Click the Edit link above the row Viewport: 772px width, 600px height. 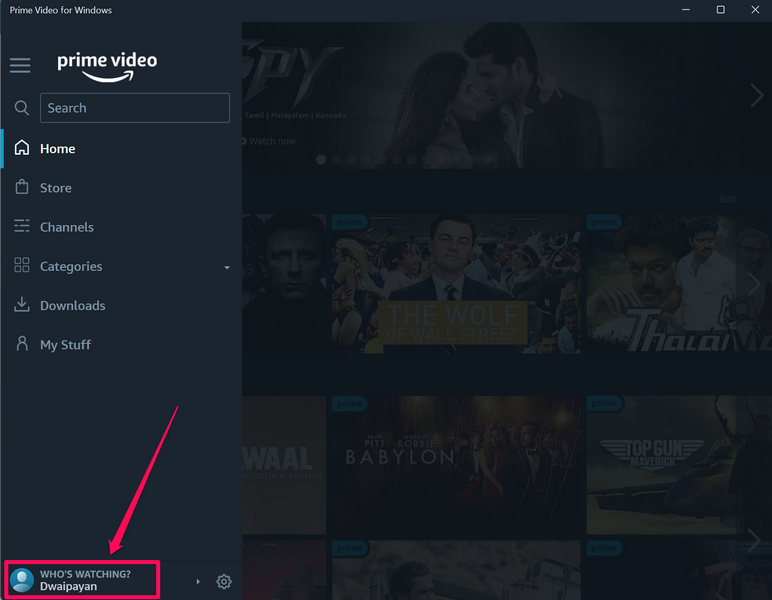(x=728, y=199)
